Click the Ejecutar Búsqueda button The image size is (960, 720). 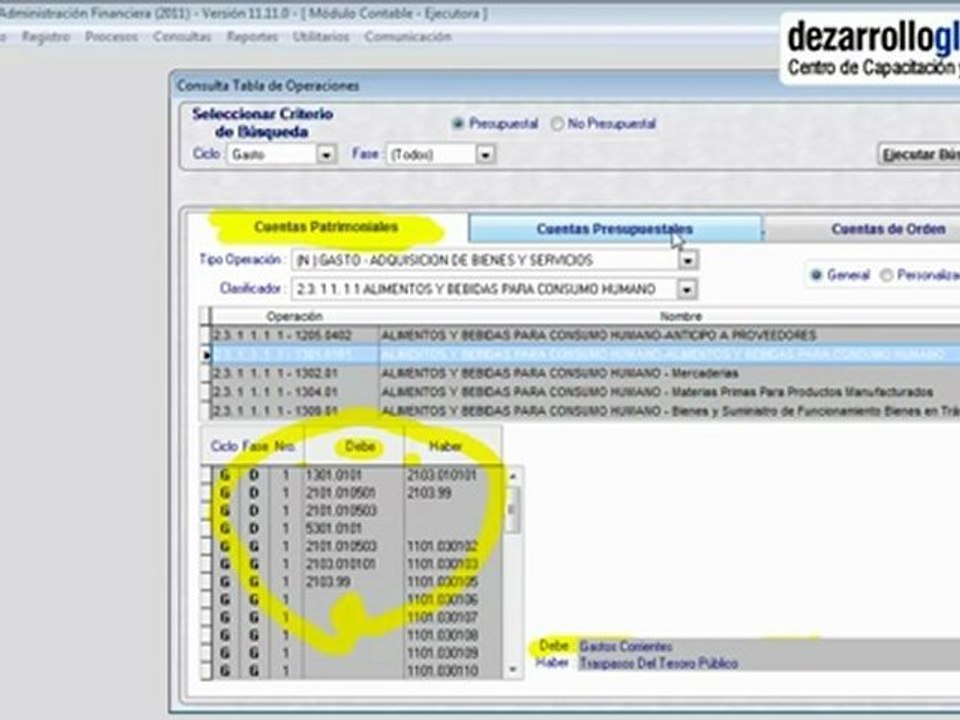pos(919,155)
